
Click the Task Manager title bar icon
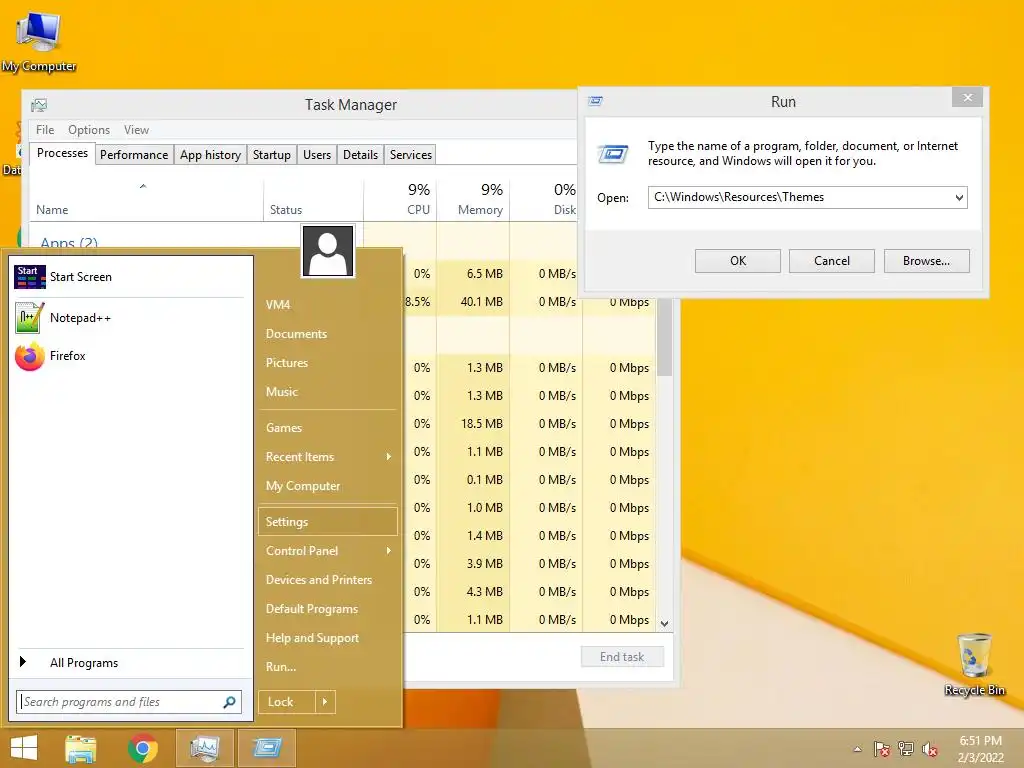(39, 104)
